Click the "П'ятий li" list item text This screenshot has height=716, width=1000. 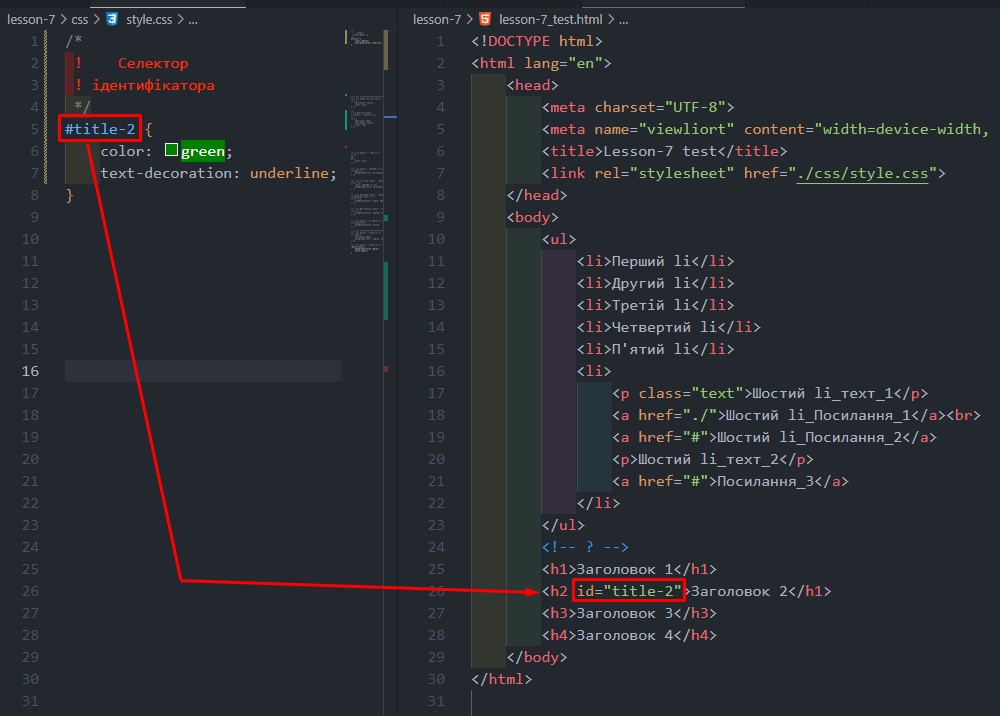click(x=651, y=349)
